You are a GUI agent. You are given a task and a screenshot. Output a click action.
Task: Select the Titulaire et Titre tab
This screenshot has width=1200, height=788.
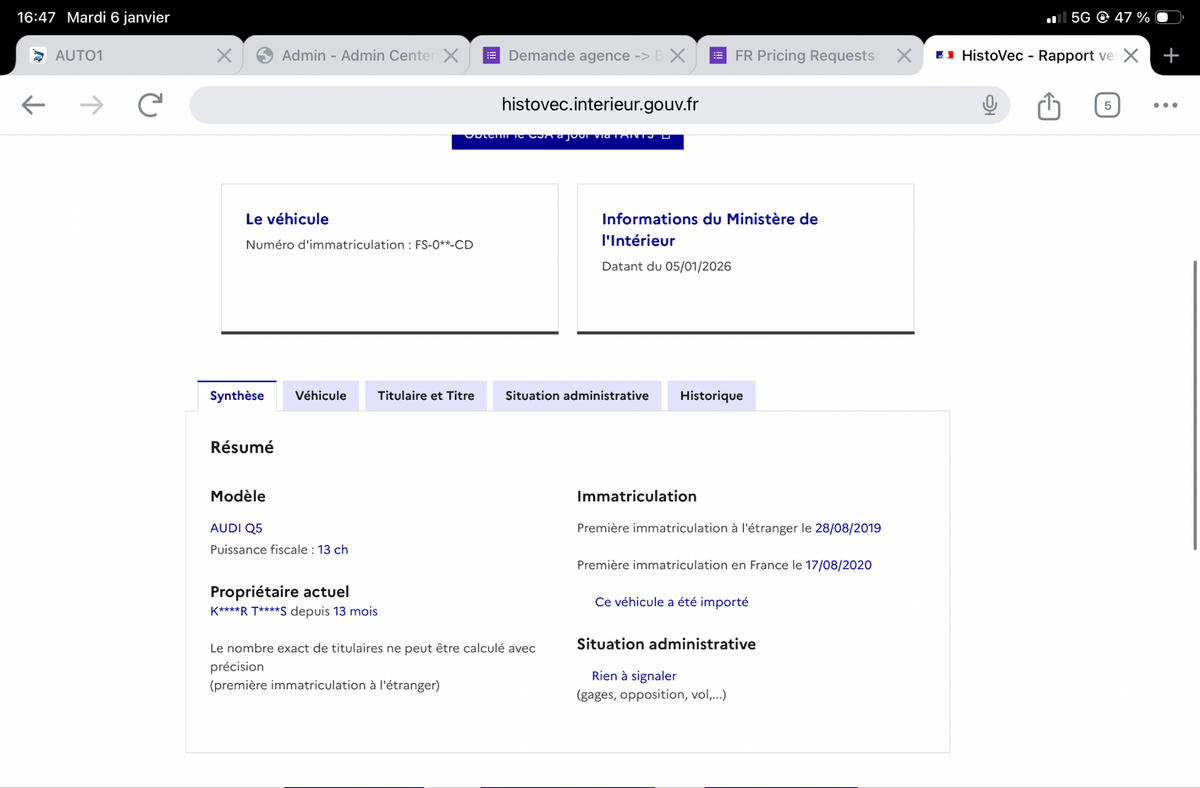click(425, 396)
